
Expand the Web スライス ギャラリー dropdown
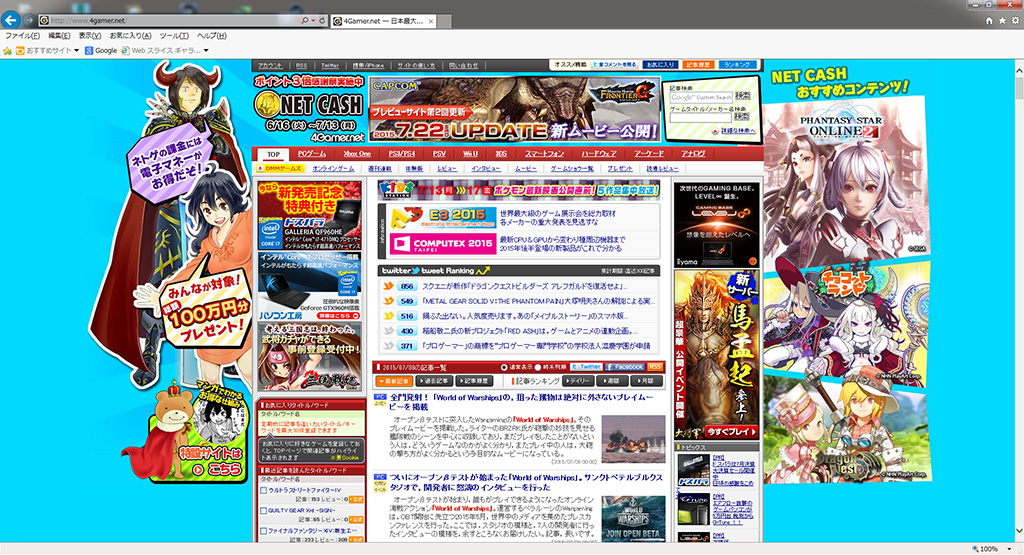[206, 50]
